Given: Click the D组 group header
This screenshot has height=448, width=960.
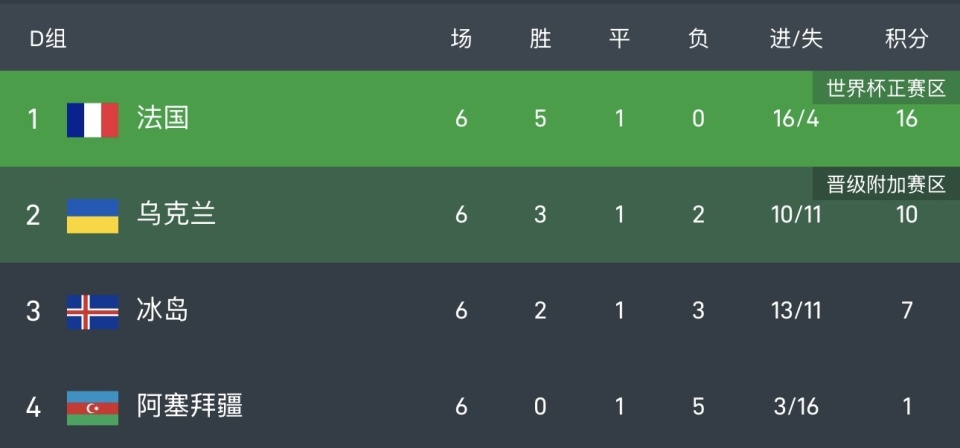Looking at the screenshot, I should pyautogui.click(x=47, y=39).
